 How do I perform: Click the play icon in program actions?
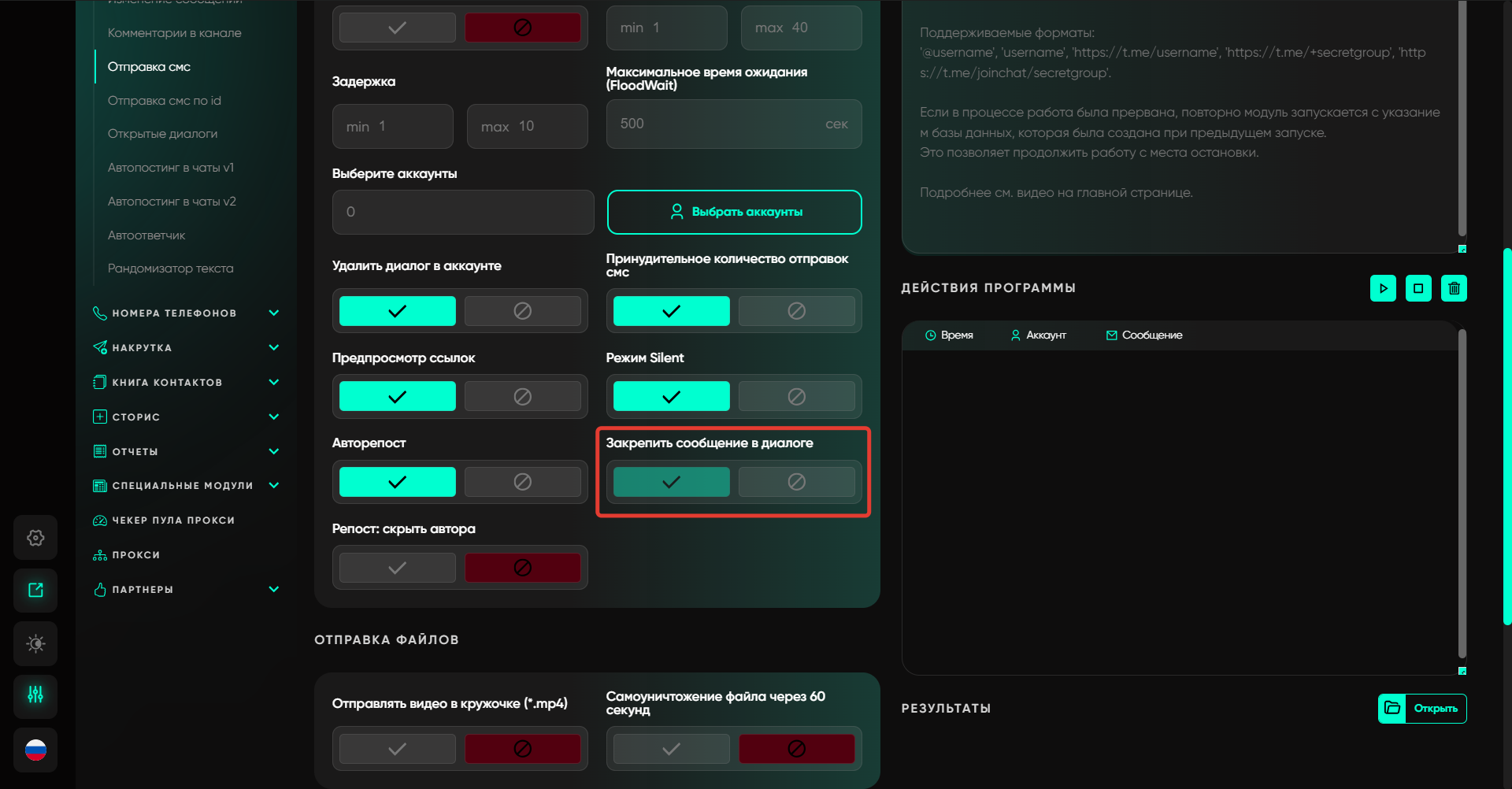click(1383, 288)
